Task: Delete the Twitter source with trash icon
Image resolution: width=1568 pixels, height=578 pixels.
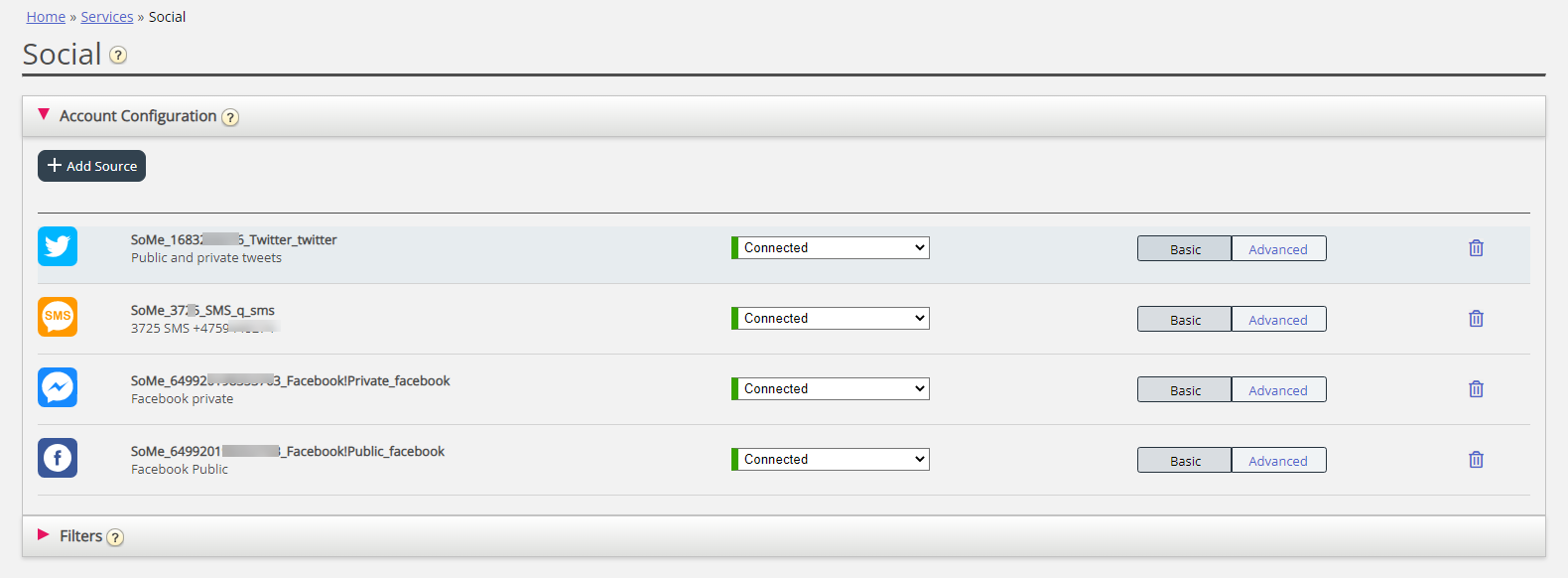Action: [x=1476, y=248]
